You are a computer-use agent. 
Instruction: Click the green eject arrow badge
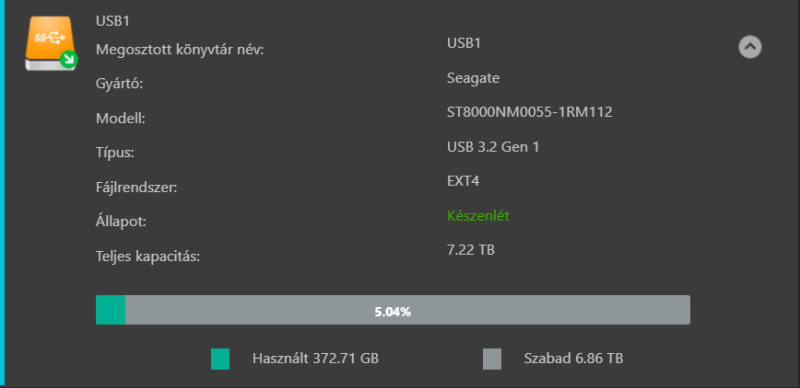tap(68, 60)
